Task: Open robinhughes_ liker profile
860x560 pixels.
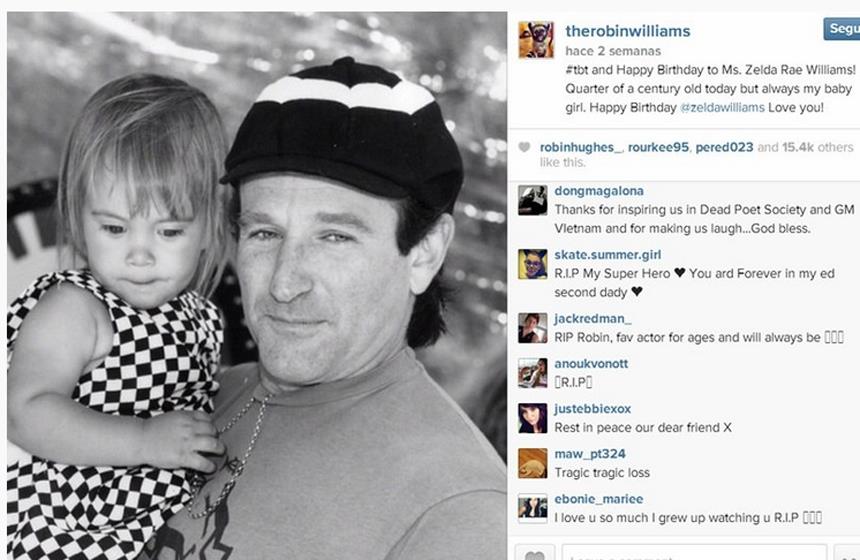Action: click(581, 147)
